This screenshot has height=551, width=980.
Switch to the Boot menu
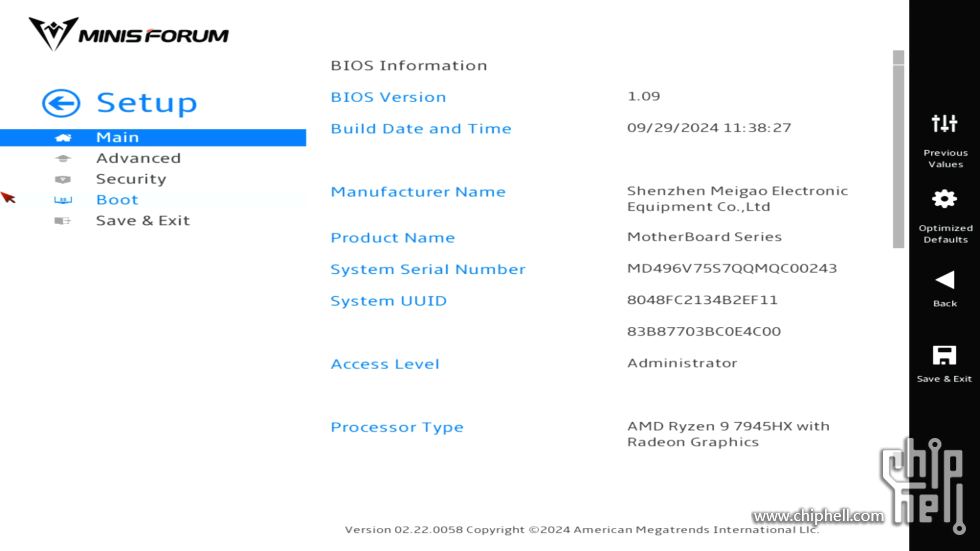pos(117,200)
